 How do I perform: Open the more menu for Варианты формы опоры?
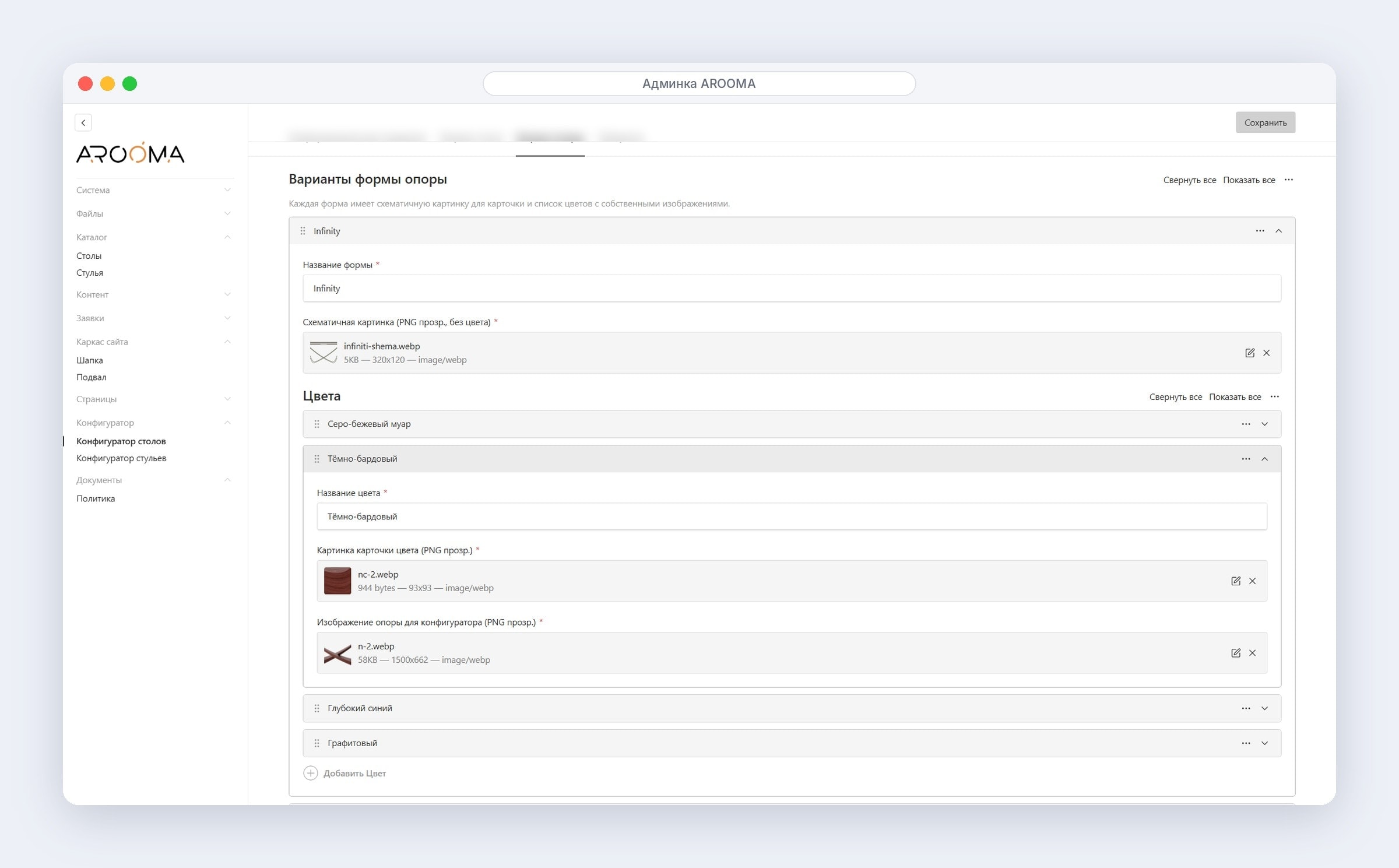click(x=1289, y=180)
